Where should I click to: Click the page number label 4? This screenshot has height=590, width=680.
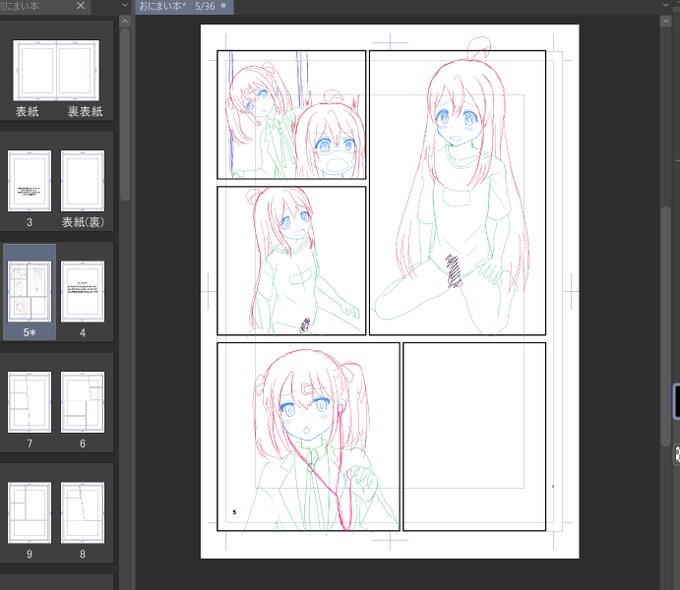(82, 333)
